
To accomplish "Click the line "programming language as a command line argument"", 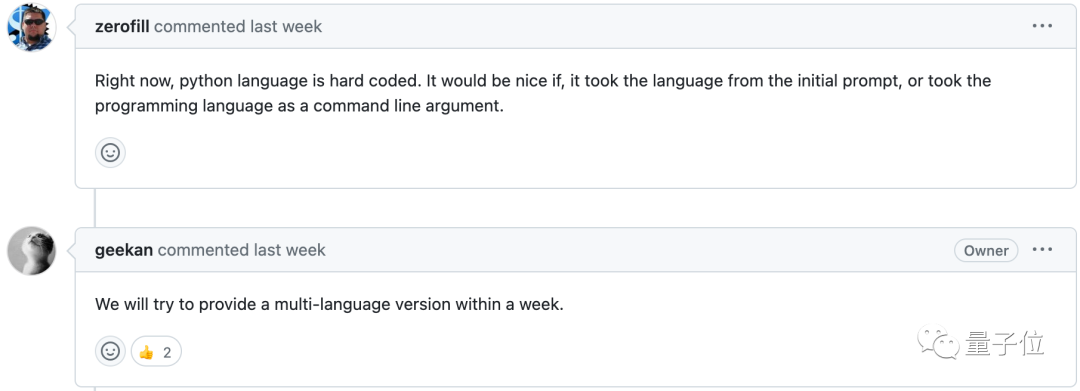I will pyautogui.click(x=299, y=108).
